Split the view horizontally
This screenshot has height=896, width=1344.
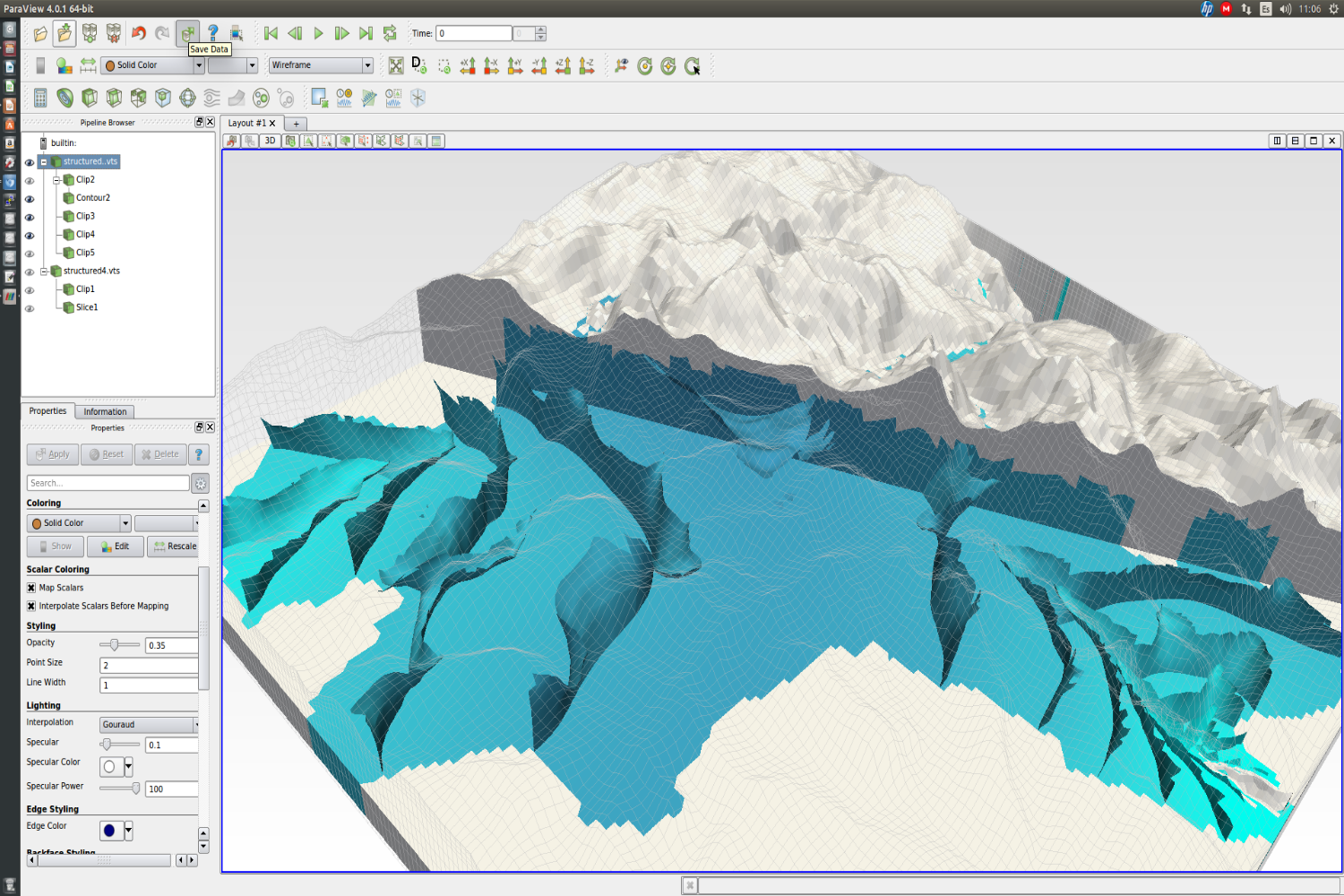(1278, 141)
